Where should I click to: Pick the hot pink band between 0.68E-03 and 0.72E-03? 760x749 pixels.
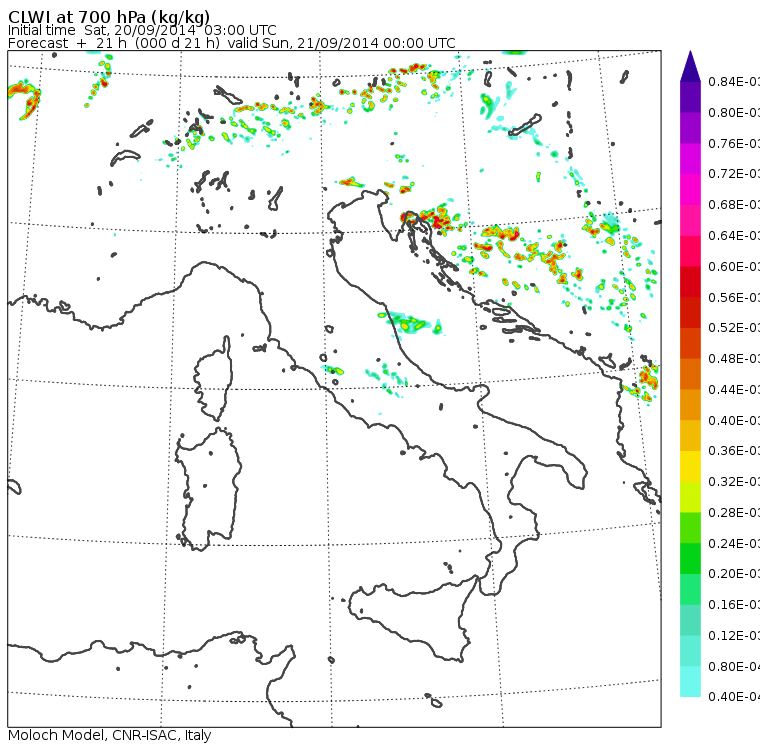pos(690,190)
